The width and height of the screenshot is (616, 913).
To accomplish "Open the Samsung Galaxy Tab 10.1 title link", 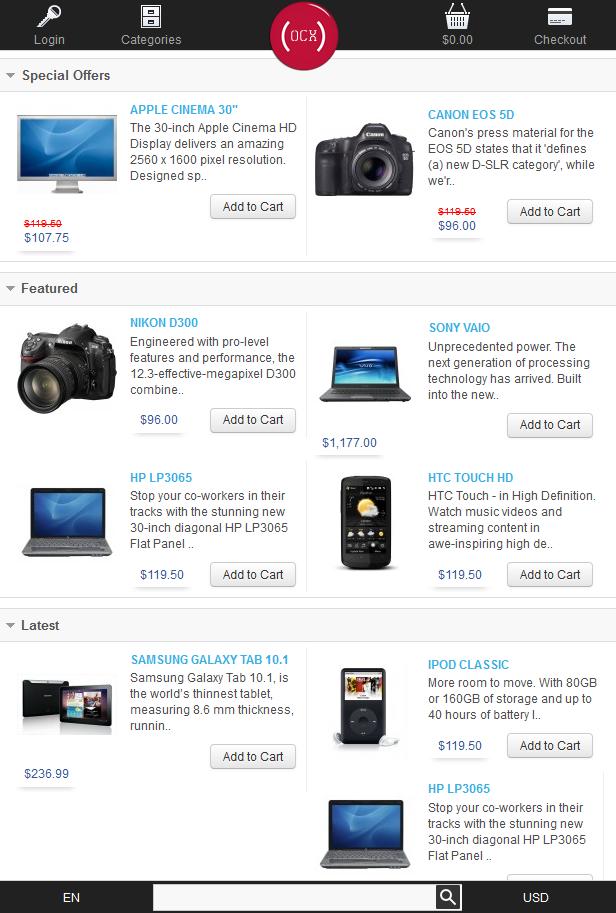I will point(210,660).
